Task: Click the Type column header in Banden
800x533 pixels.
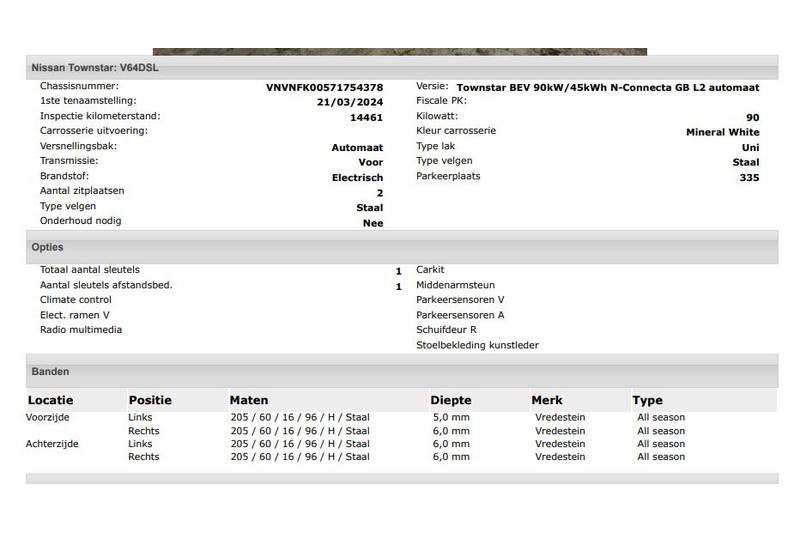Action: point(648,400)
